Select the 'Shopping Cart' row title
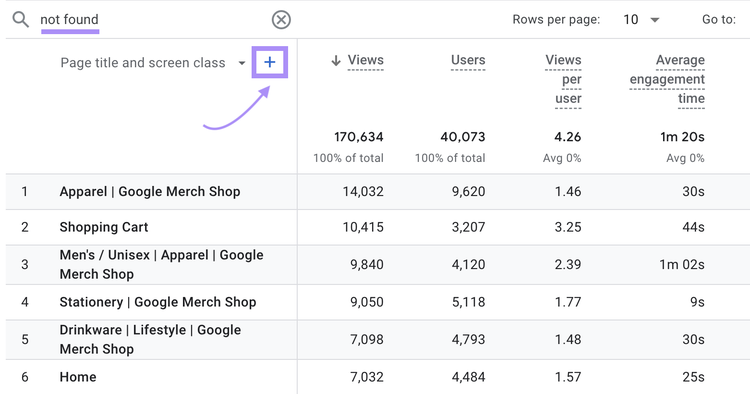750x394 pixels. pos(104,227)
